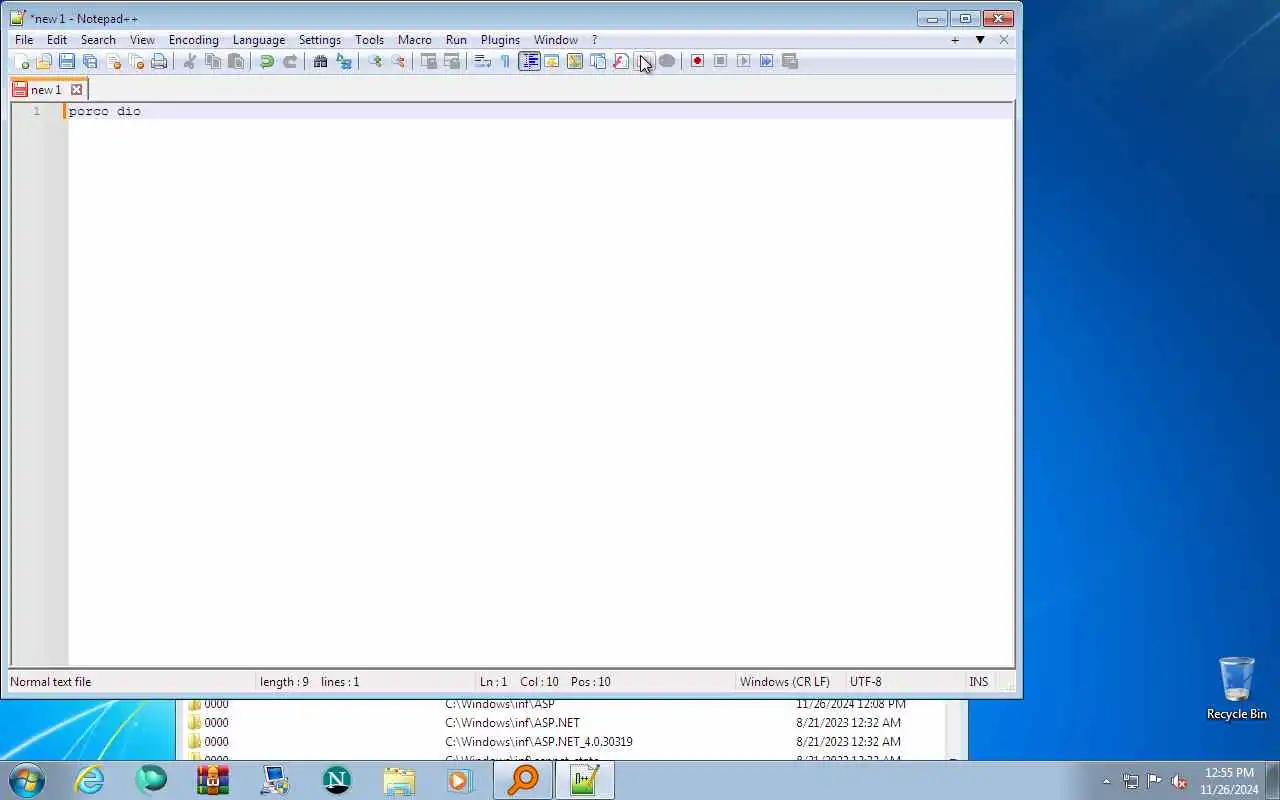Open the Replace toolbar icon
The image size is (1280, 800).
point(344,61)
